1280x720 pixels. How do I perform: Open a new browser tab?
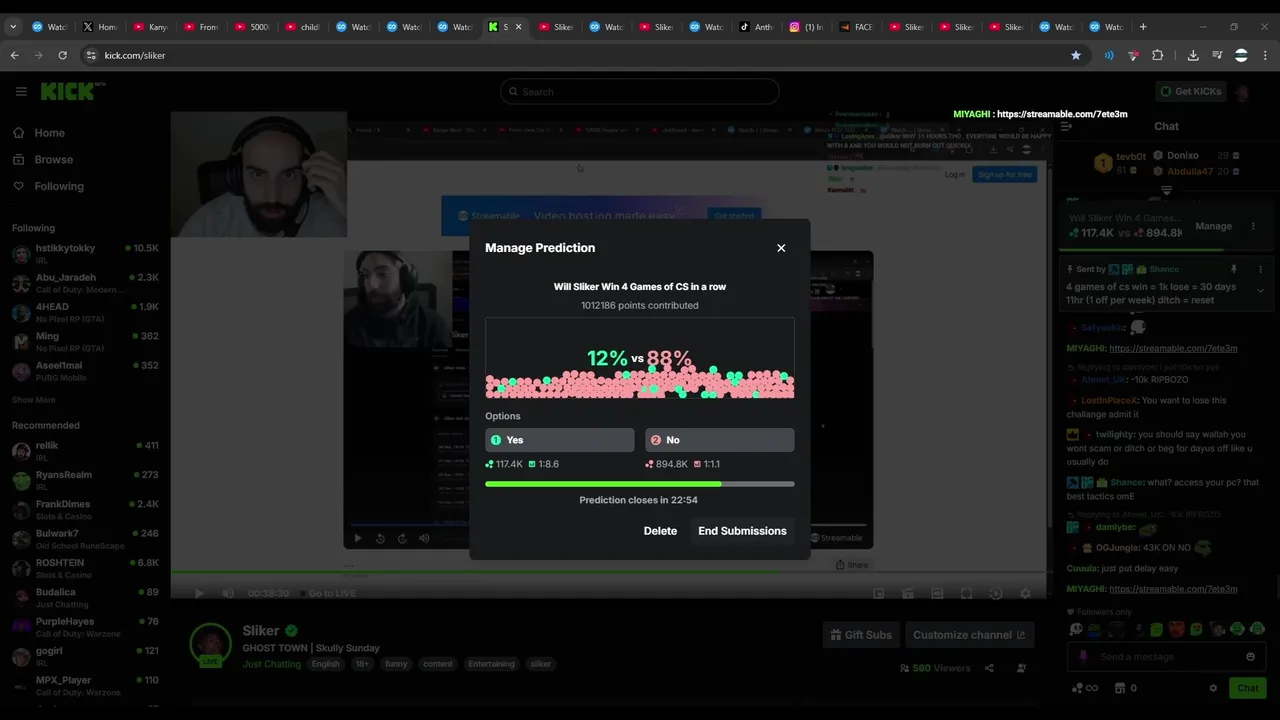pyautogui.click(x=1143, y=27)
